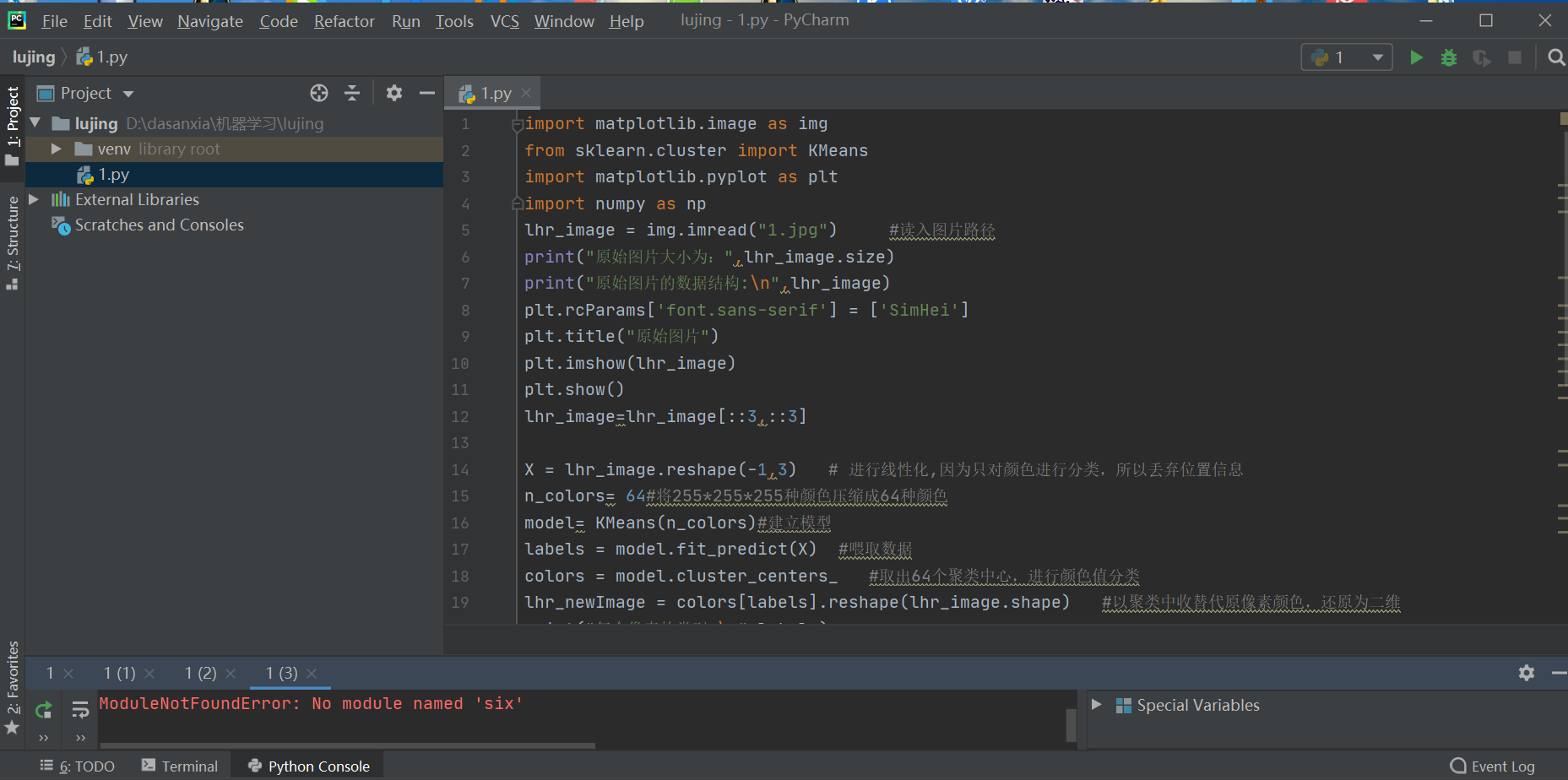Open the Tools menu
Viewport: 1568px width, 780px height.
(x=454, y=21)
